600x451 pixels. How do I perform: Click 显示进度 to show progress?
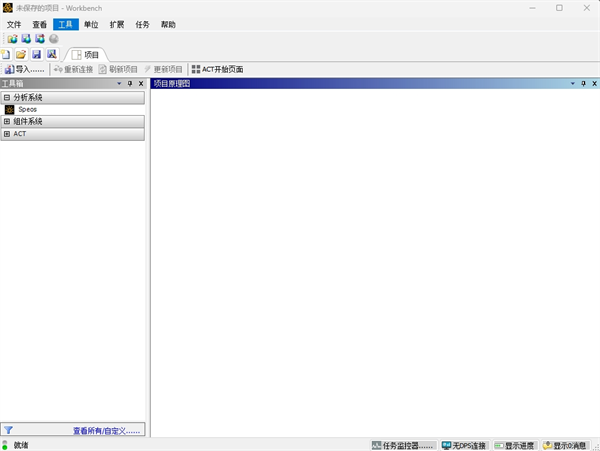[x=515, y=445]
